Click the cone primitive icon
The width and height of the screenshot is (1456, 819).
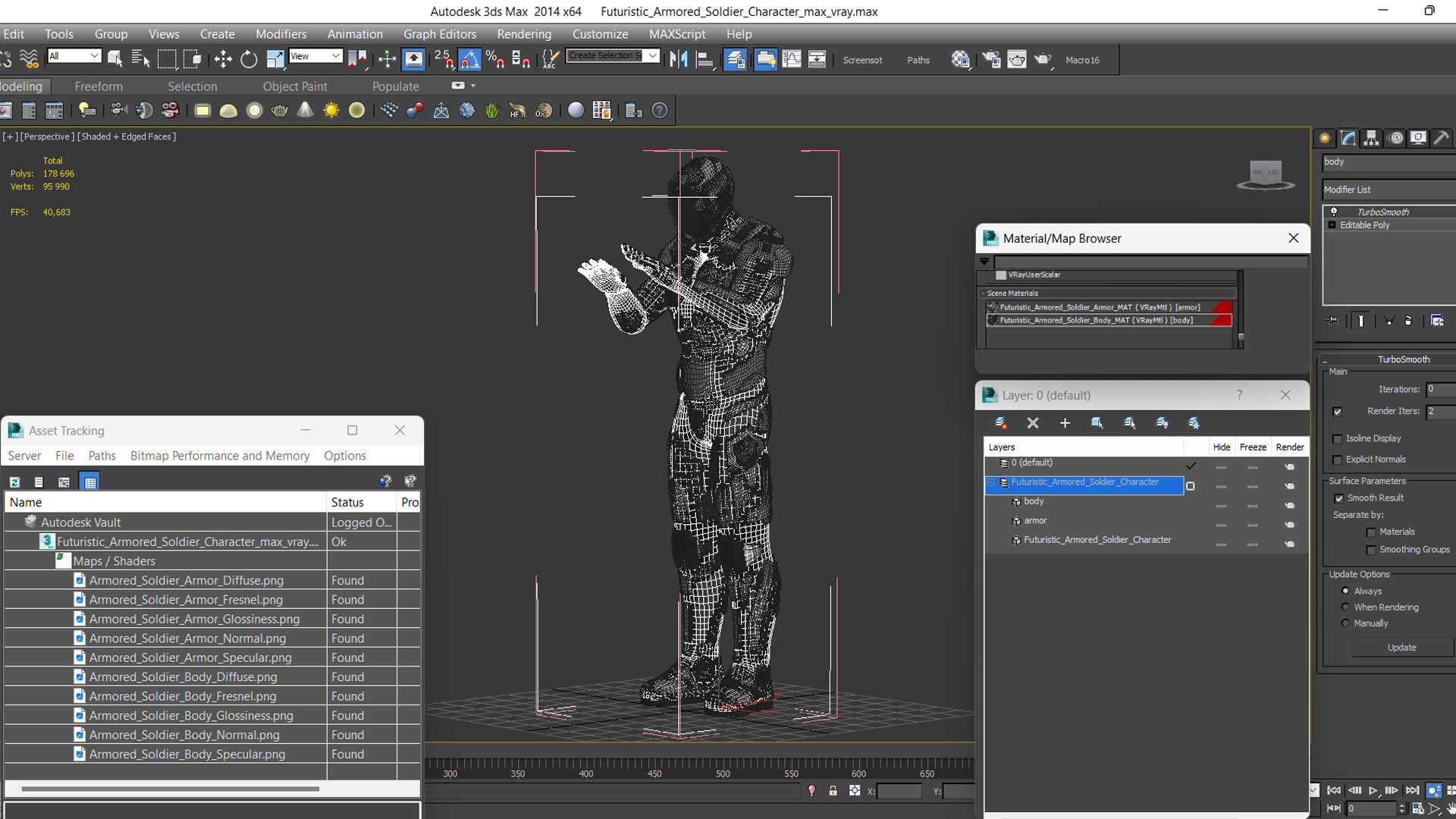pos(305,111)
